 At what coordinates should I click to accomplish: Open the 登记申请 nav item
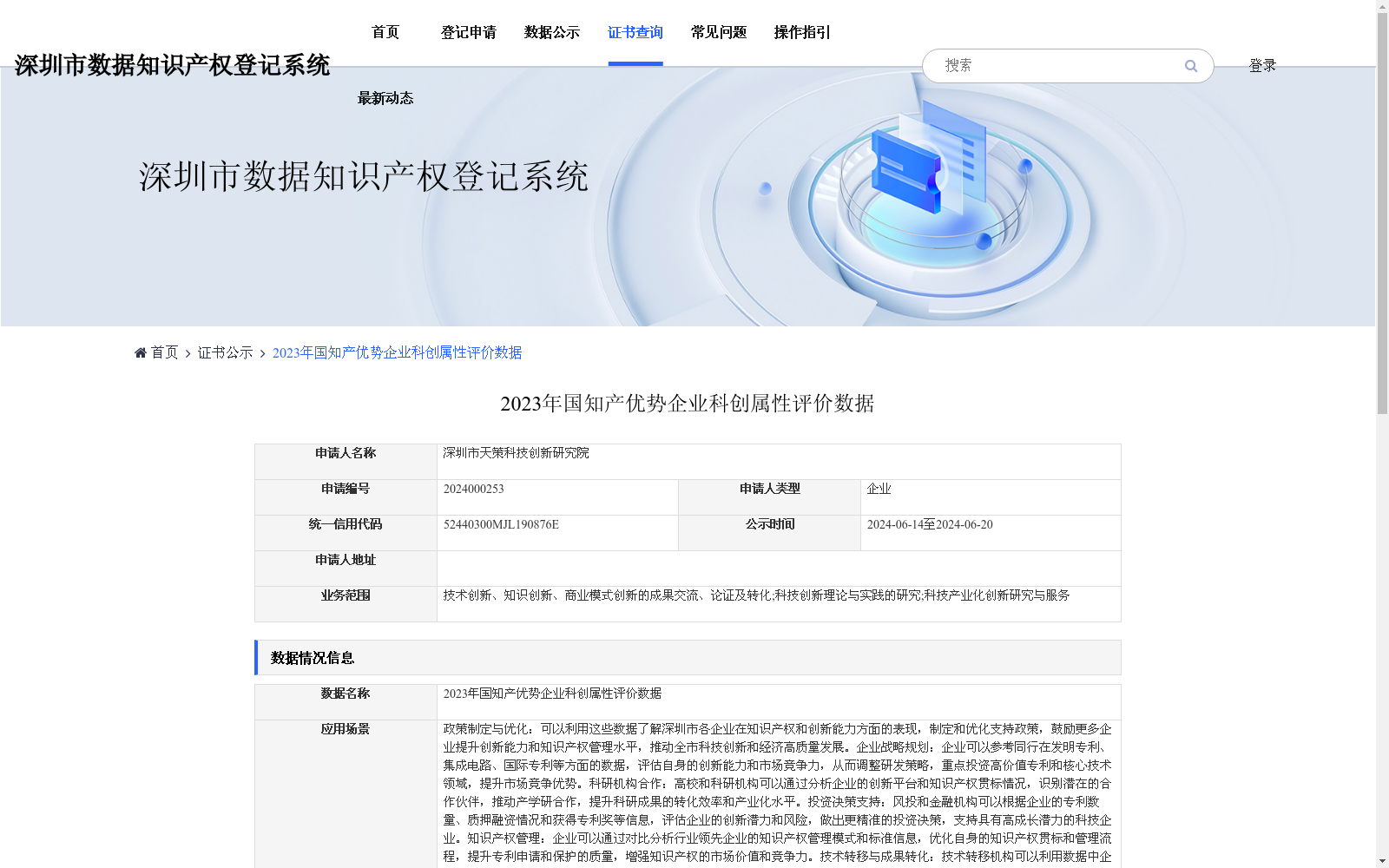click(x=469, y=32)
